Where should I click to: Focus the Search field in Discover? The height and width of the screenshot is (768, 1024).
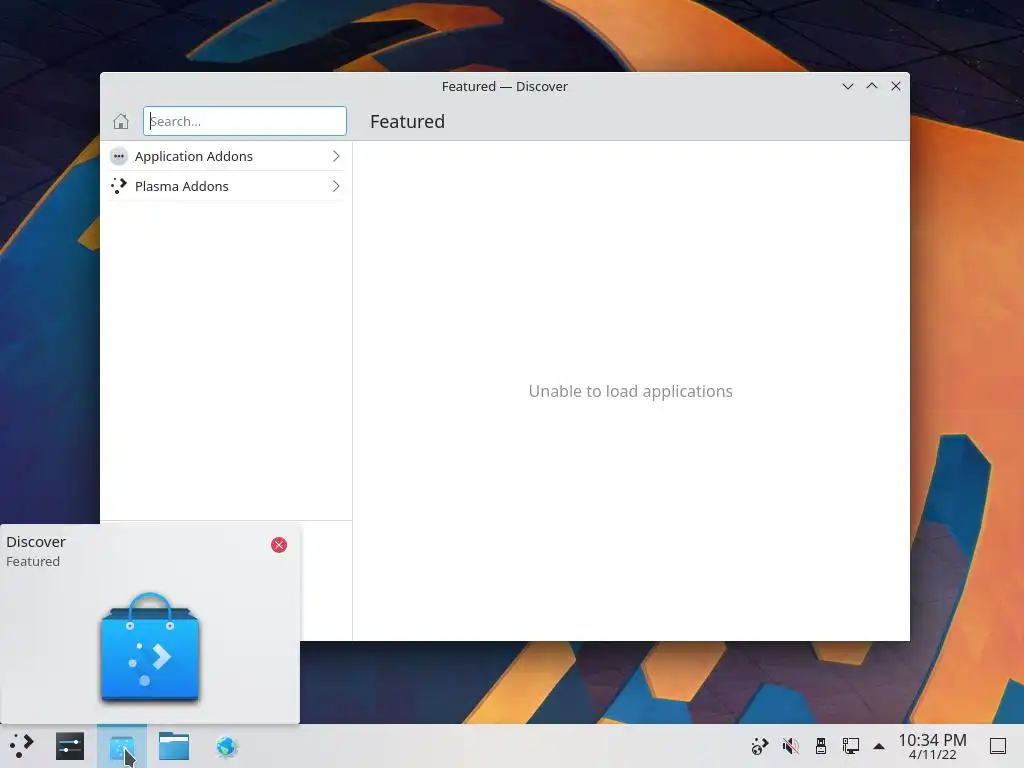point(245,121)
